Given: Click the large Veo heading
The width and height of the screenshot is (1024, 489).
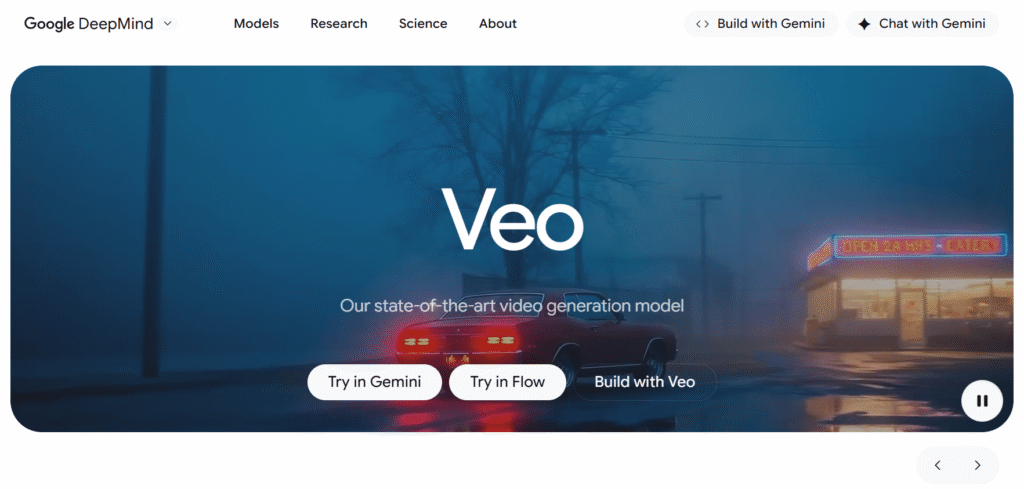Looking at the screenshot, I should (513, 219).
